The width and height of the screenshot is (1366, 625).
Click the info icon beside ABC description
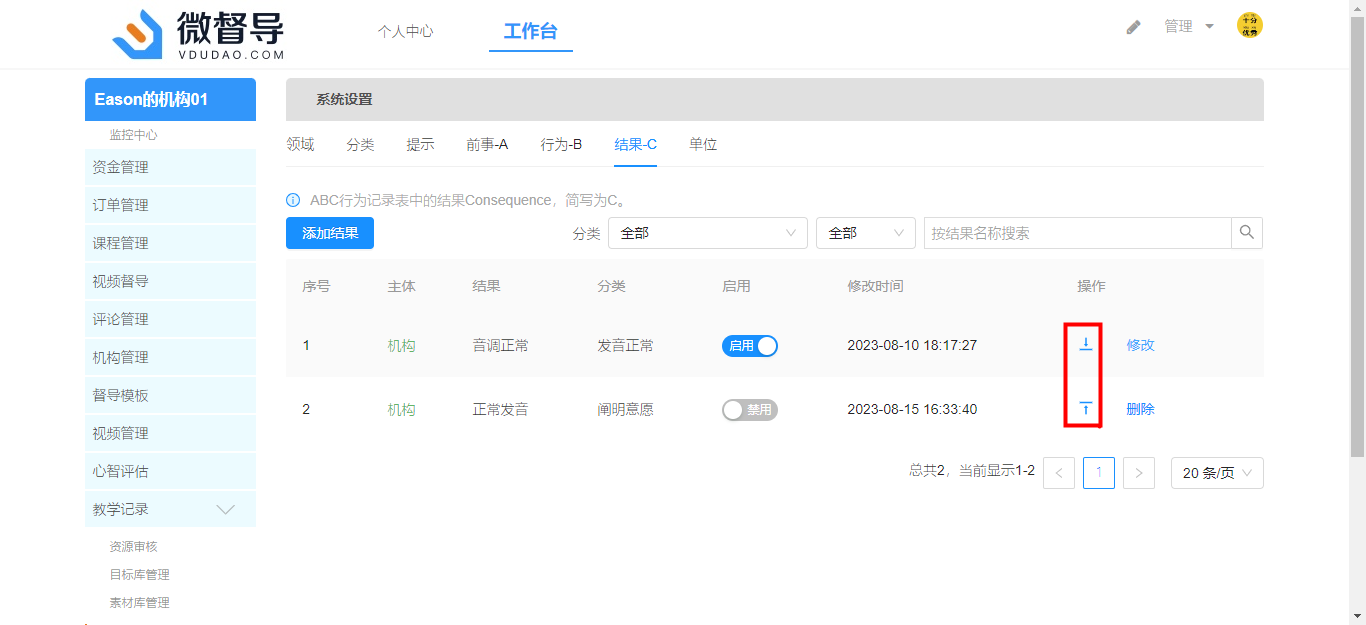(x=293, y=200)
